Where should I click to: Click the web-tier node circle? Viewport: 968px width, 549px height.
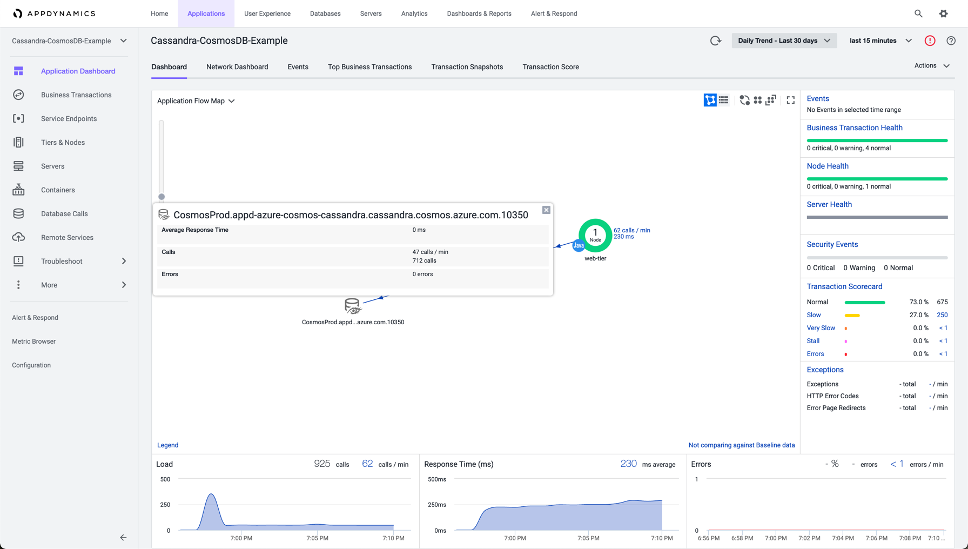pos(595,235)
